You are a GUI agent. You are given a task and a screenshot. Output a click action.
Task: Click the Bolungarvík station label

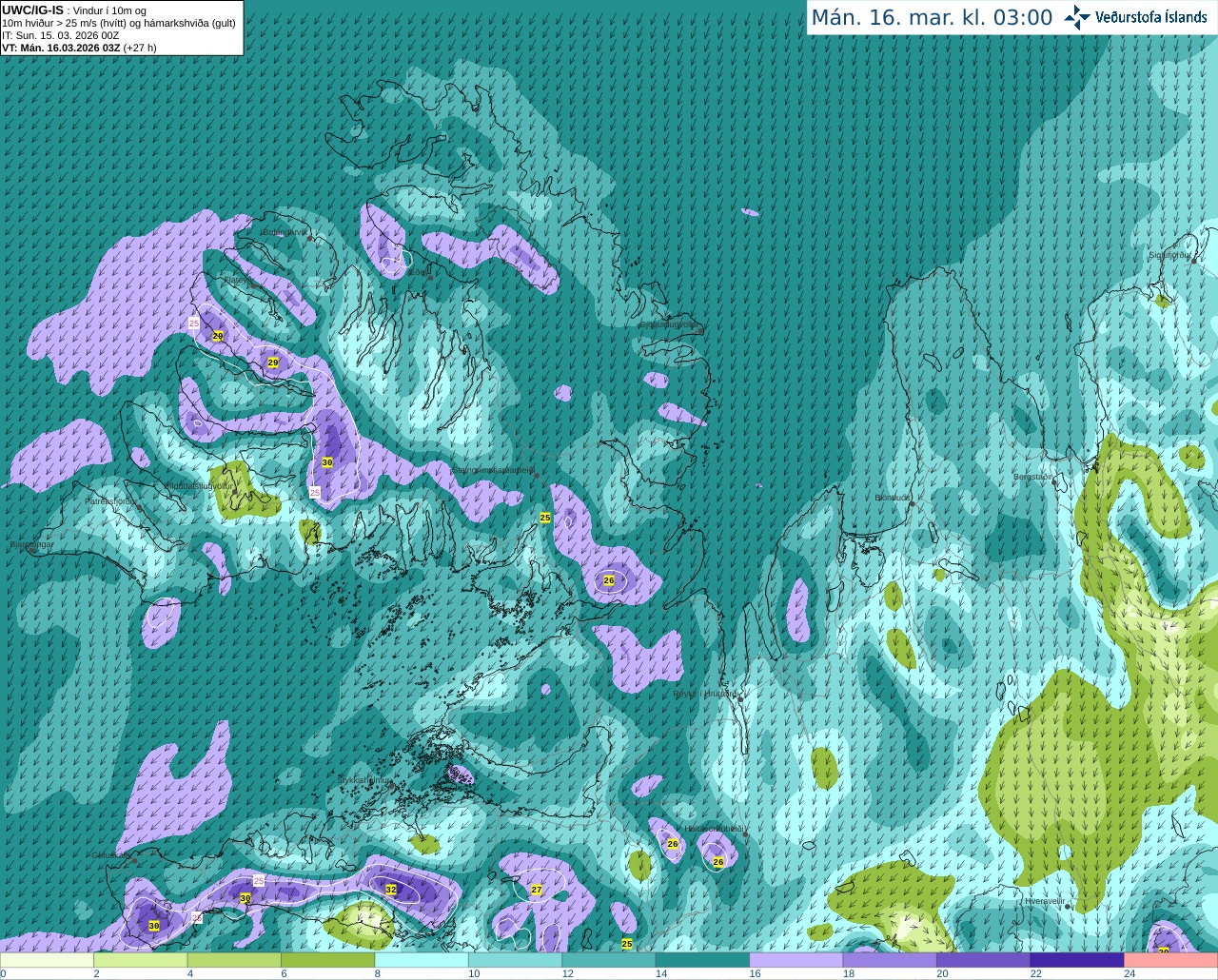pos(285,232)
